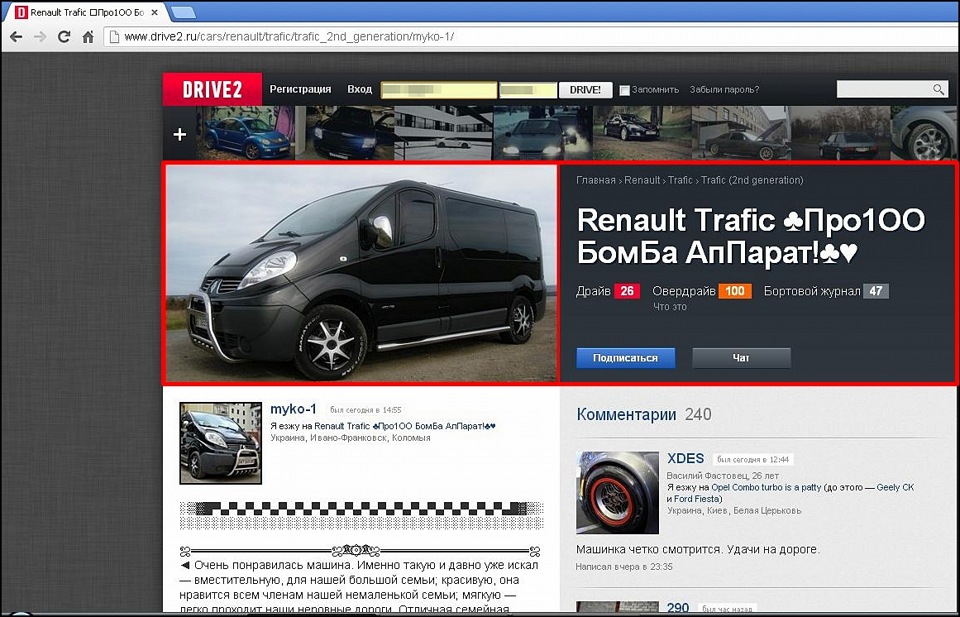The height and width of the screenshot is (617, 960).
Task: Click the Подписаться button
Action: (x=626, y=358)
